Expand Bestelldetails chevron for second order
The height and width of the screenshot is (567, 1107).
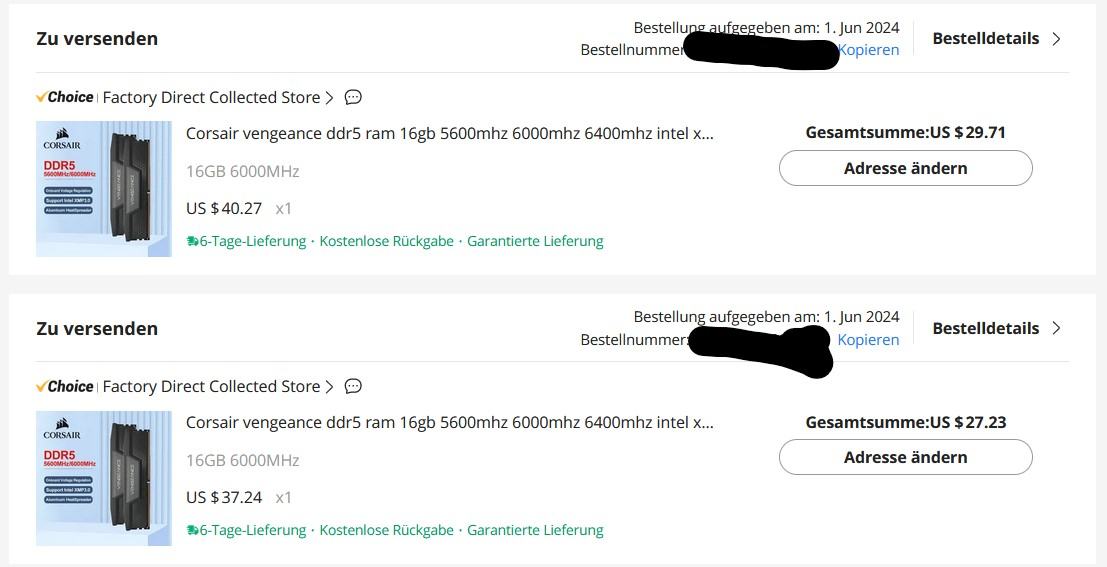(x=1057, y=328)
